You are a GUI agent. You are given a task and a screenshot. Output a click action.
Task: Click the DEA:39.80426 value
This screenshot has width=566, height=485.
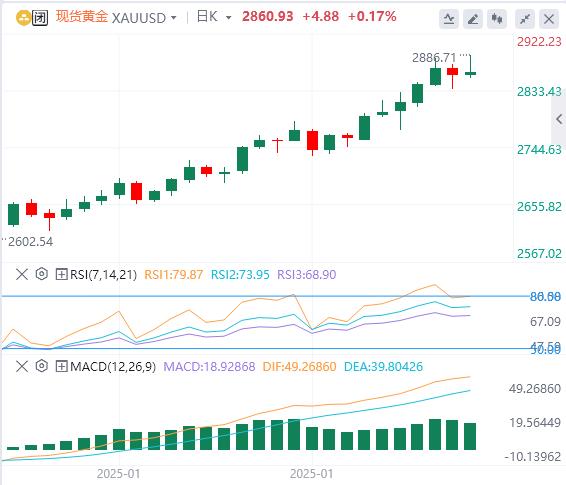[383, 367]
